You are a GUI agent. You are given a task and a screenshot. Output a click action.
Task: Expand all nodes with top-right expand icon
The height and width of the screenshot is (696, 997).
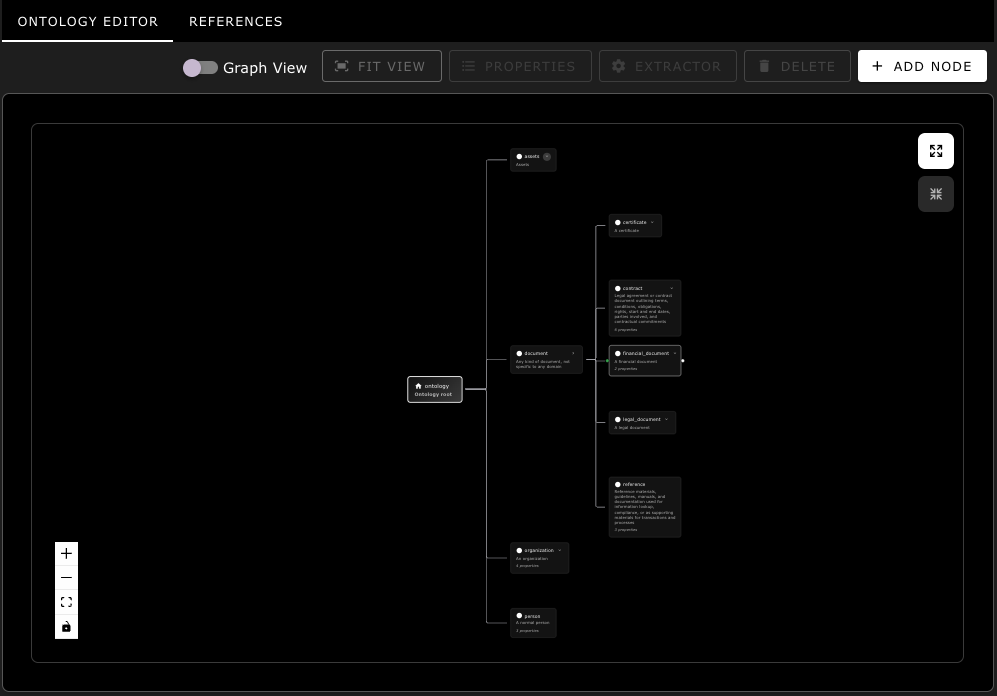[x=935, y=151]
